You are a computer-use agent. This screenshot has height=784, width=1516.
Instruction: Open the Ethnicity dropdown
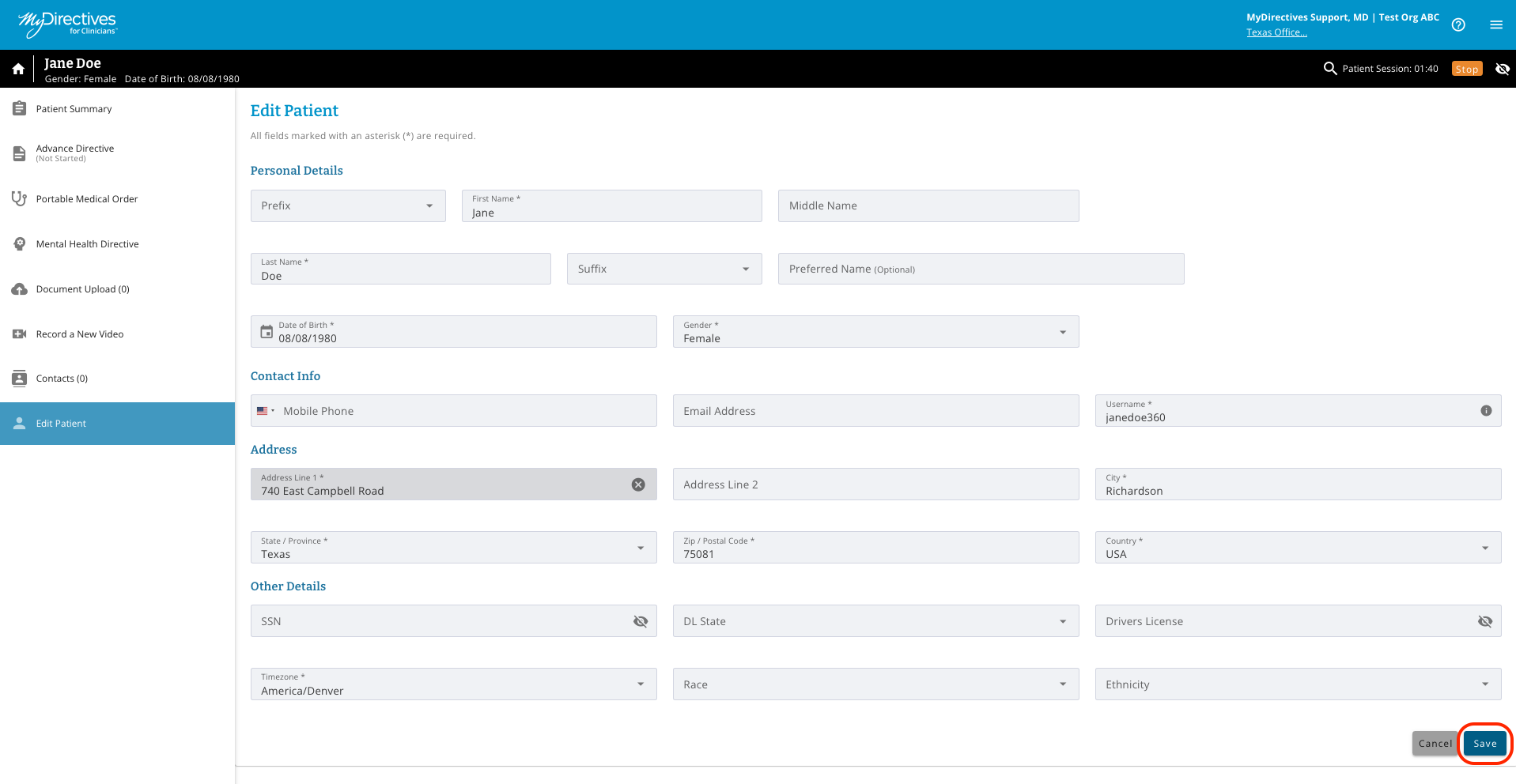(1298, 684)
